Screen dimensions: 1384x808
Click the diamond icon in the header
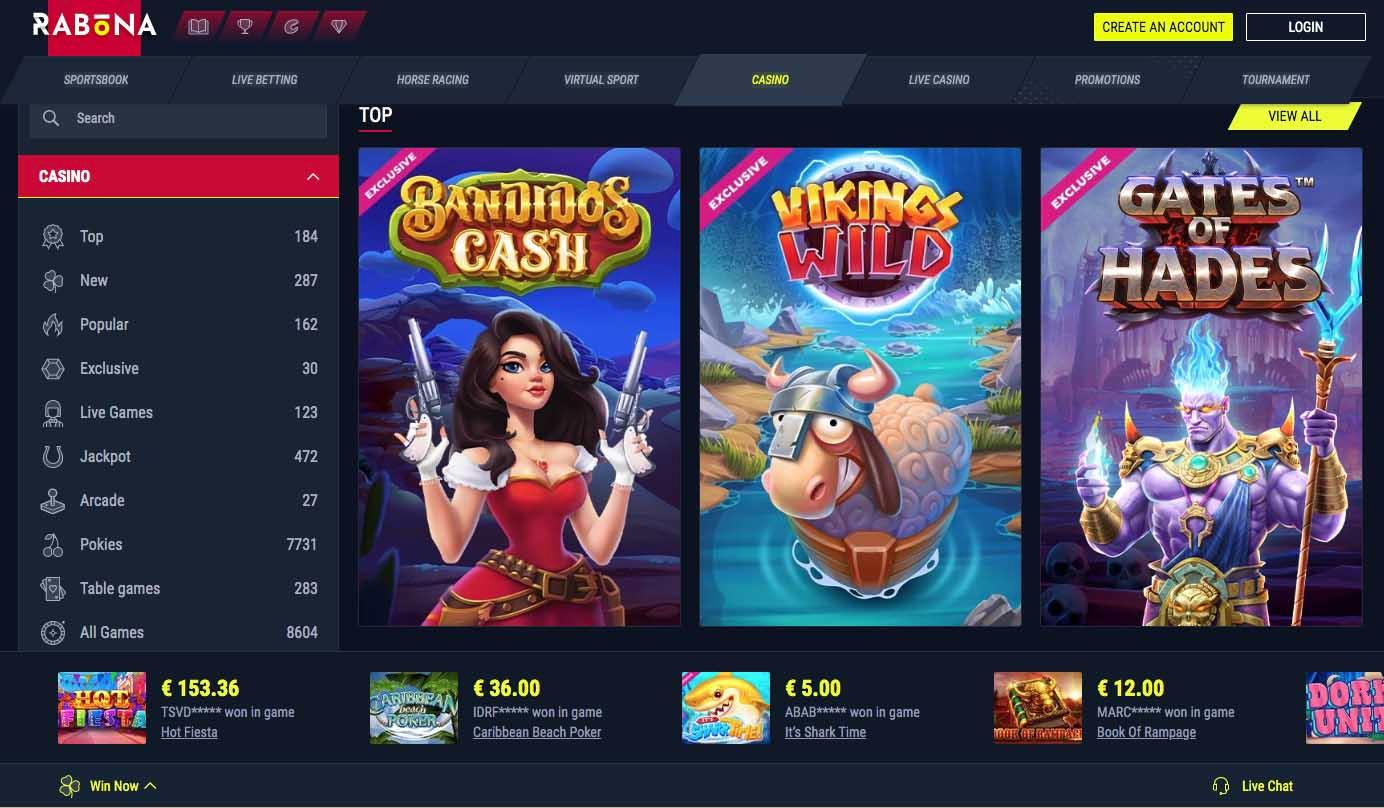pyautogui.click(x=339, y=27)
